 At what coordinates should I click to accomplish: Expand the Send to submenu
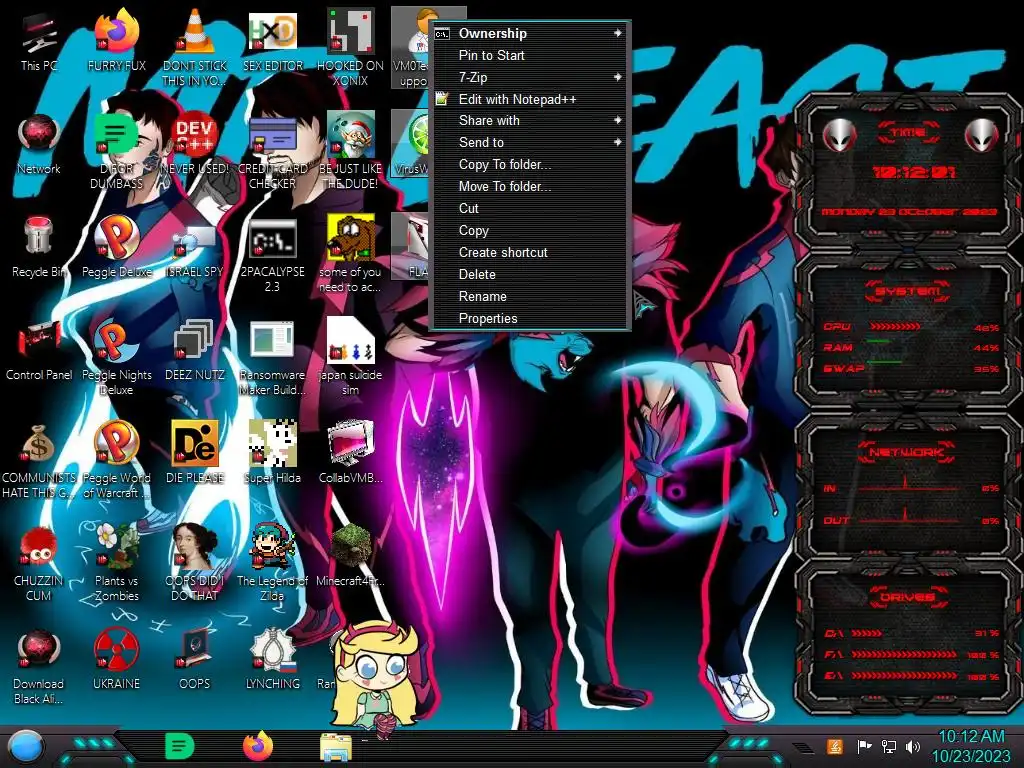click(530, 142)
